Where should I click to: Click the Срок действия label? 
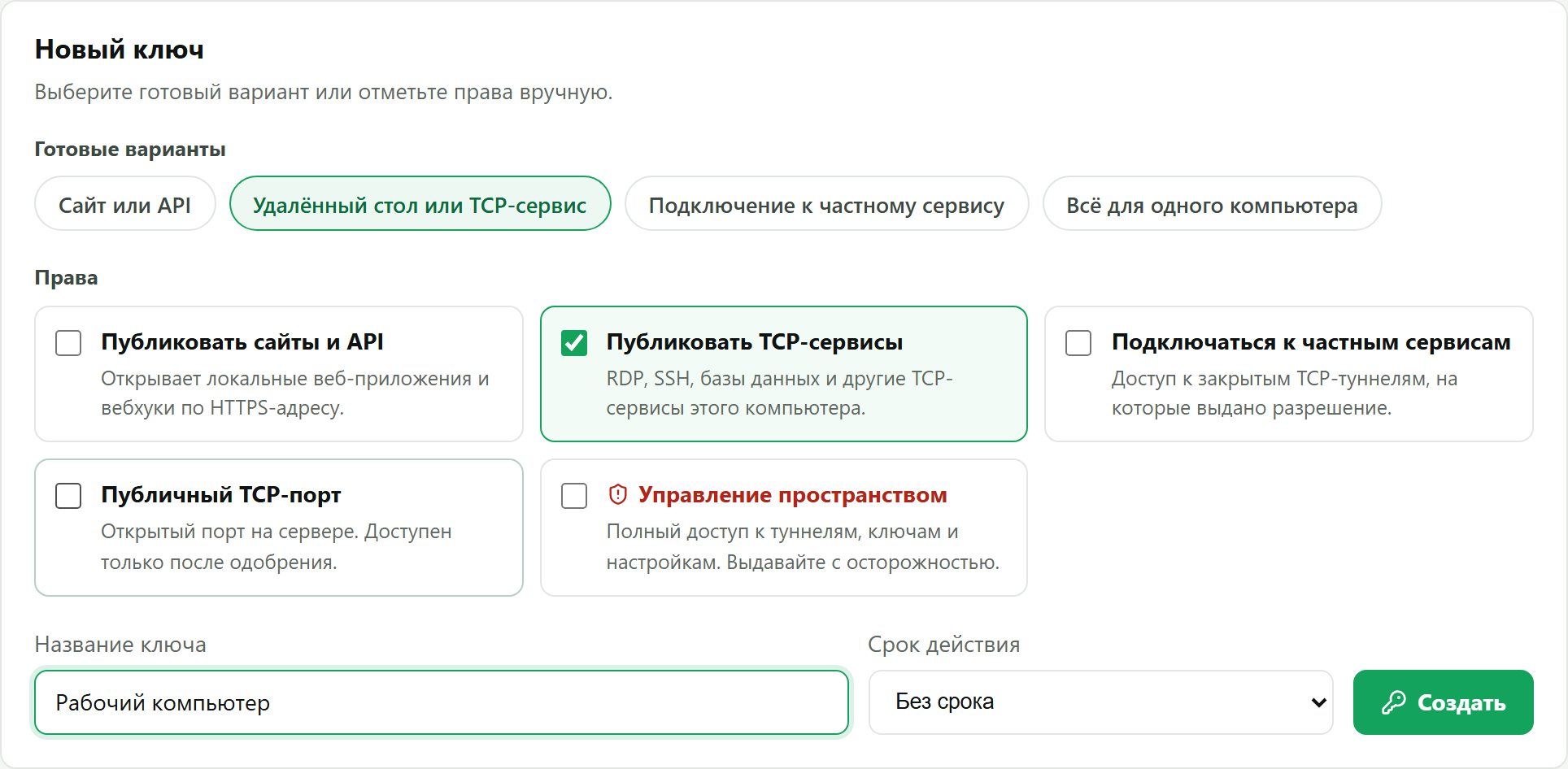(943, 645)
